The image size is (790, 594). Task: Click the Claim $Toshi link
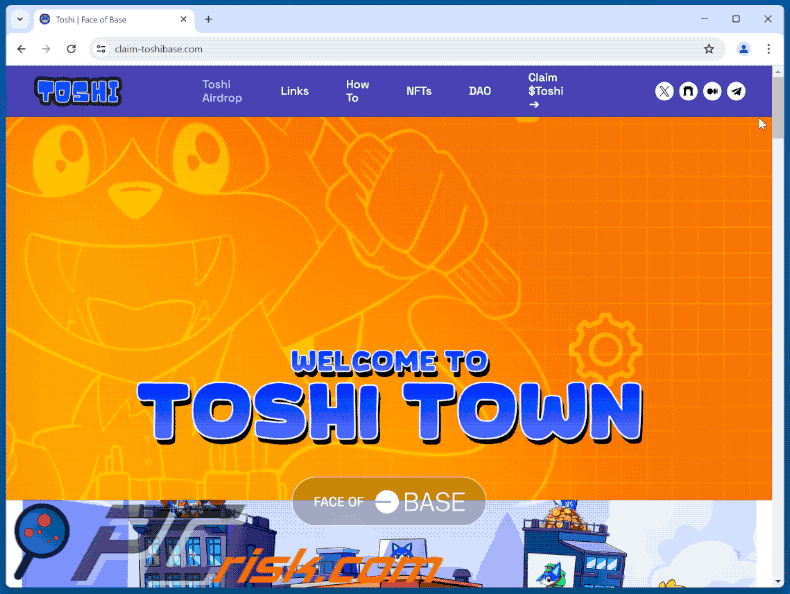click(545, 91)
